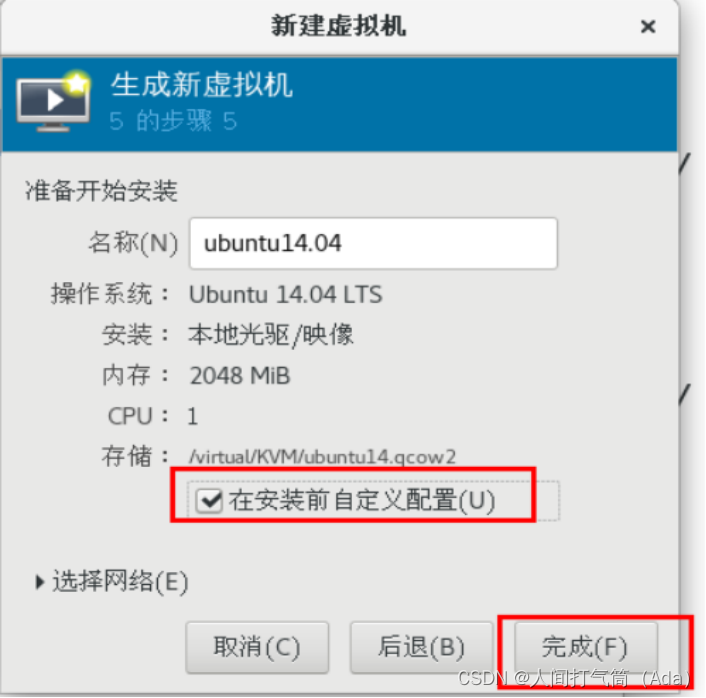This screenshot has width=706, height=698.
Task: Click the star badge on VM icon
Action: (x=77, y=83)
